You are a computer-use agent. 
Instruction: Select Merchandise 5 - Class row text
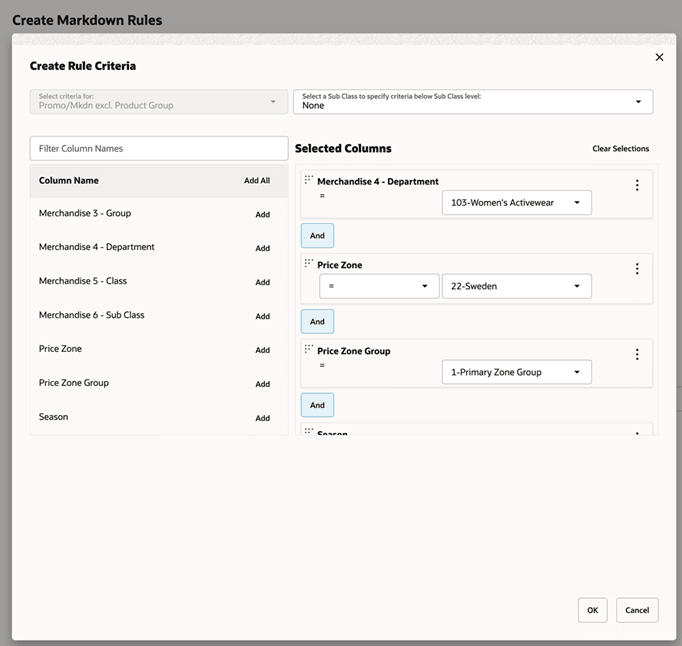click(83, 281)
